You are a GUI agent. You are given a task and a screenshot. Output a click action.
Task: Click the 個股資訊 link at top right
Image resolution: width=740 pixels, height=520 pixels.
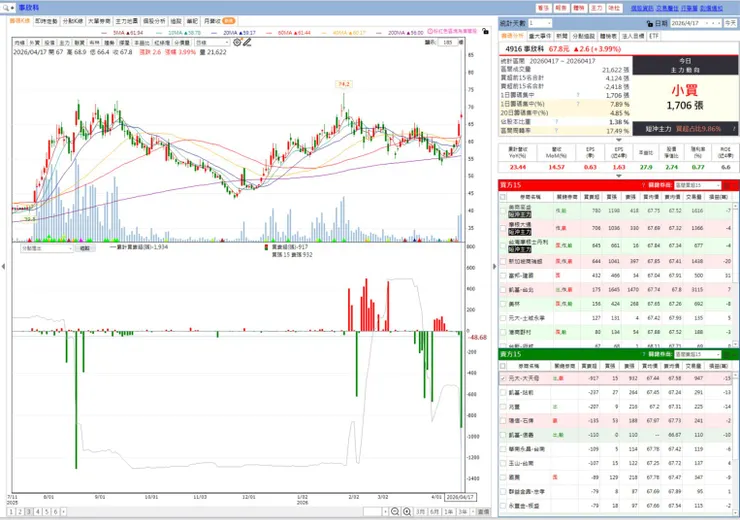coord(642,8)
